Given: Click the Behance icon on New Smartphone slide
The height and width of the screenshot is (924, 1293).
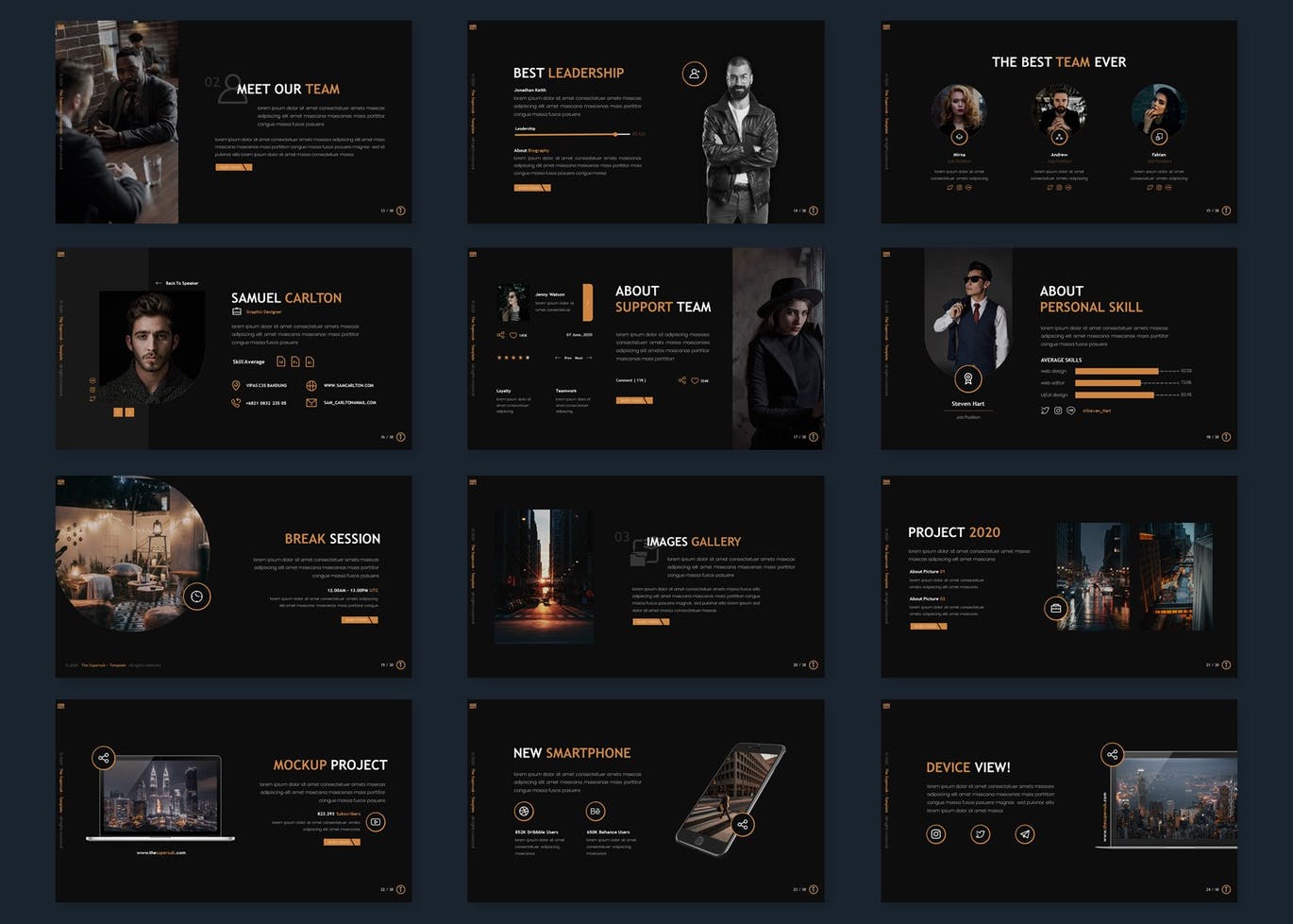Looking at the screenshot, I should point(595,811).
